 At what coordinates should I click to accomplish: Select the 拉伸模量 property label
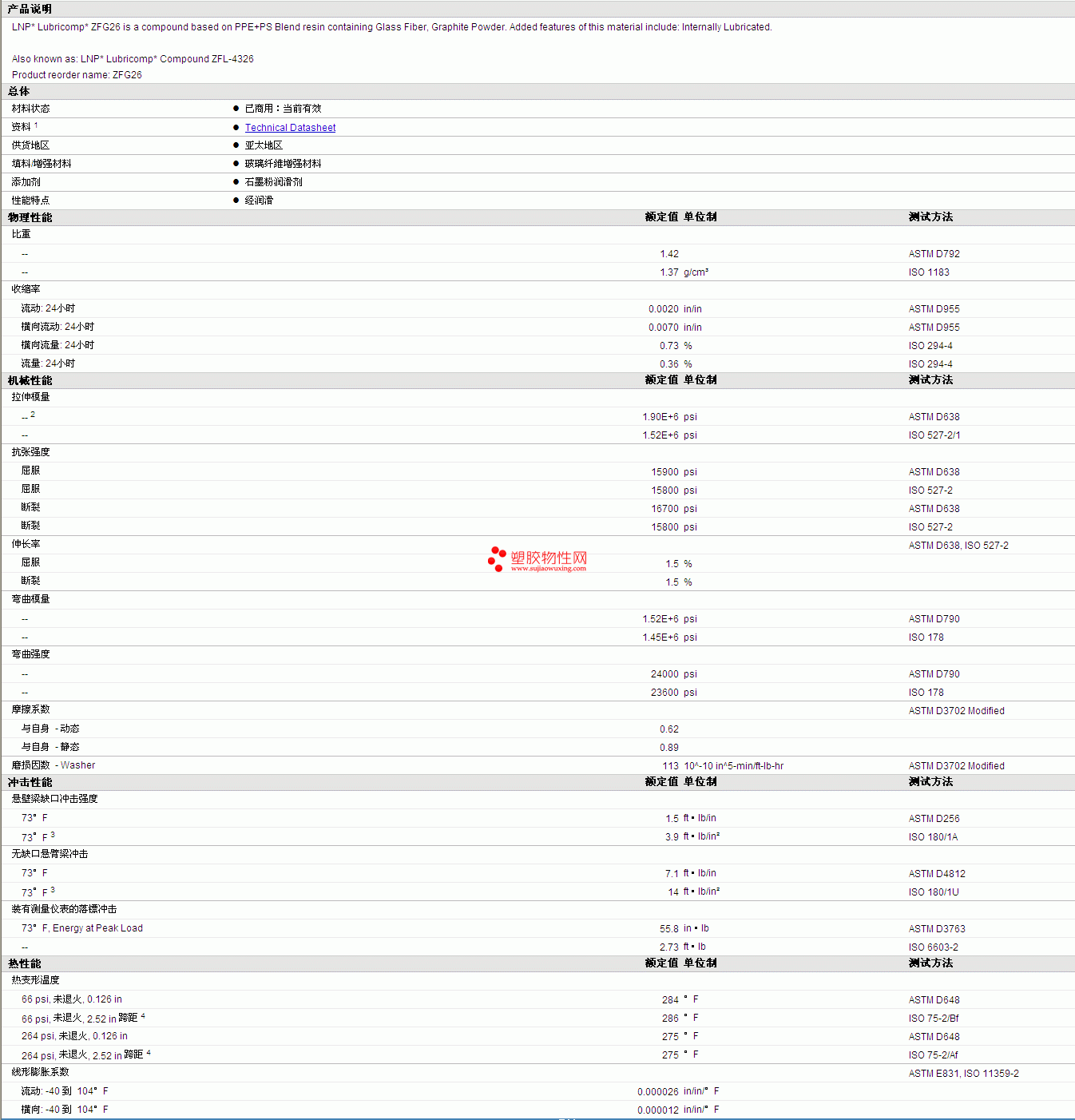click(x=30, y=397)
